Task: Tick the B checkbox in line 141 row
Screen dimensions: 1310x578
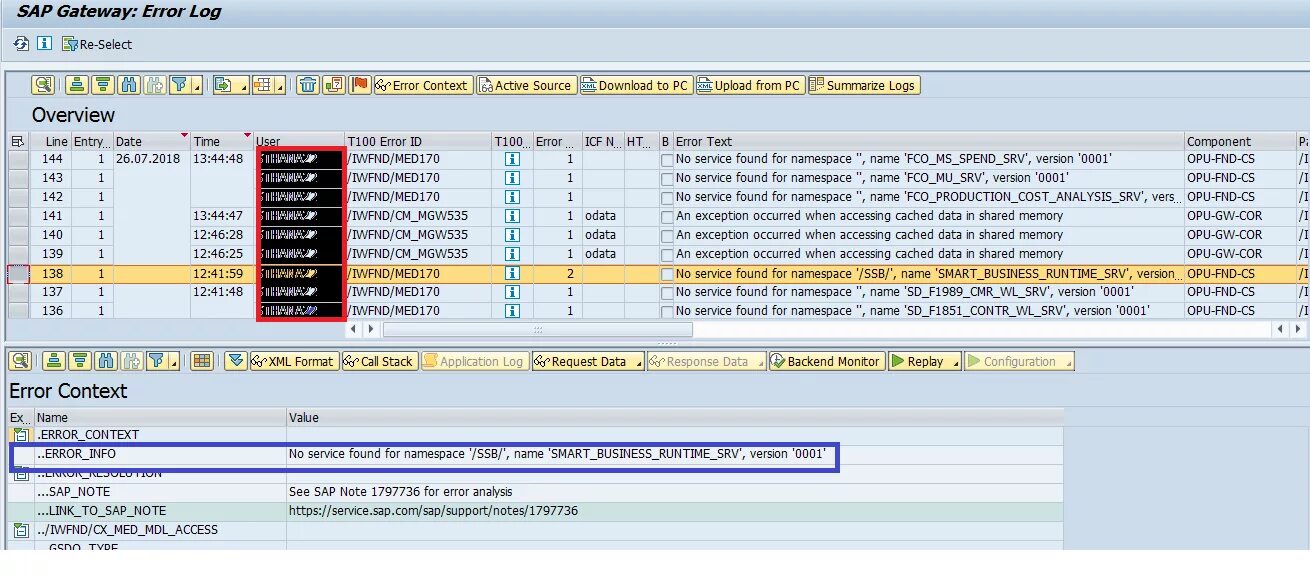Action: click(667, 216)
